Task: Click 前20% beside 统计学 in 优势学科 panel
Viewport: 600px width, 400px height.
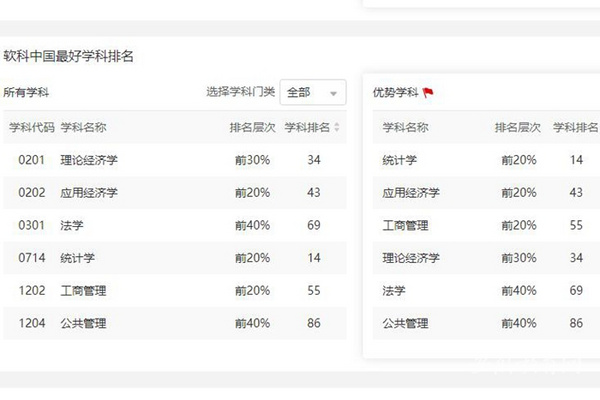Action: tap(519, 160)
